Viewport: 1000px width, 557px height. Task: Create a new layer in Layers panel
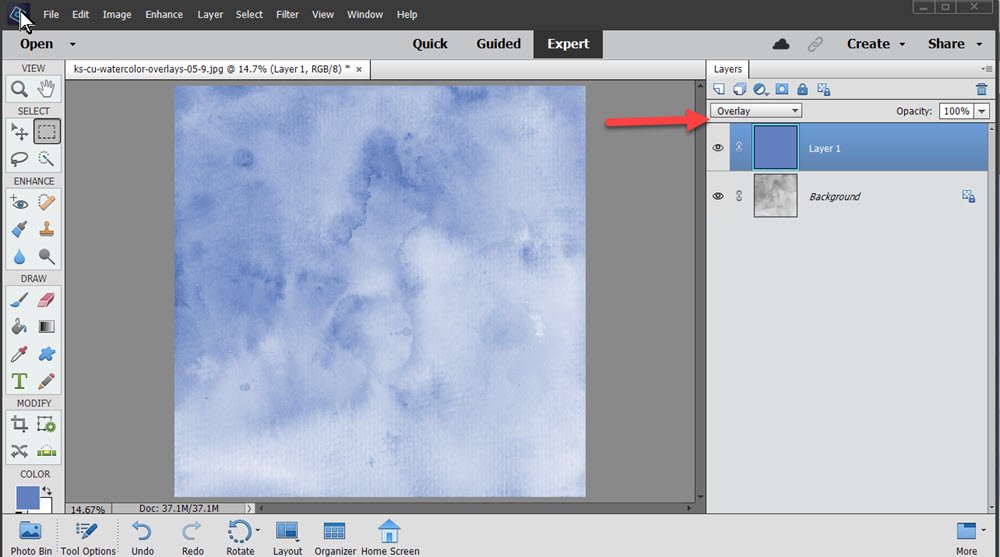(x=719, y=89)
